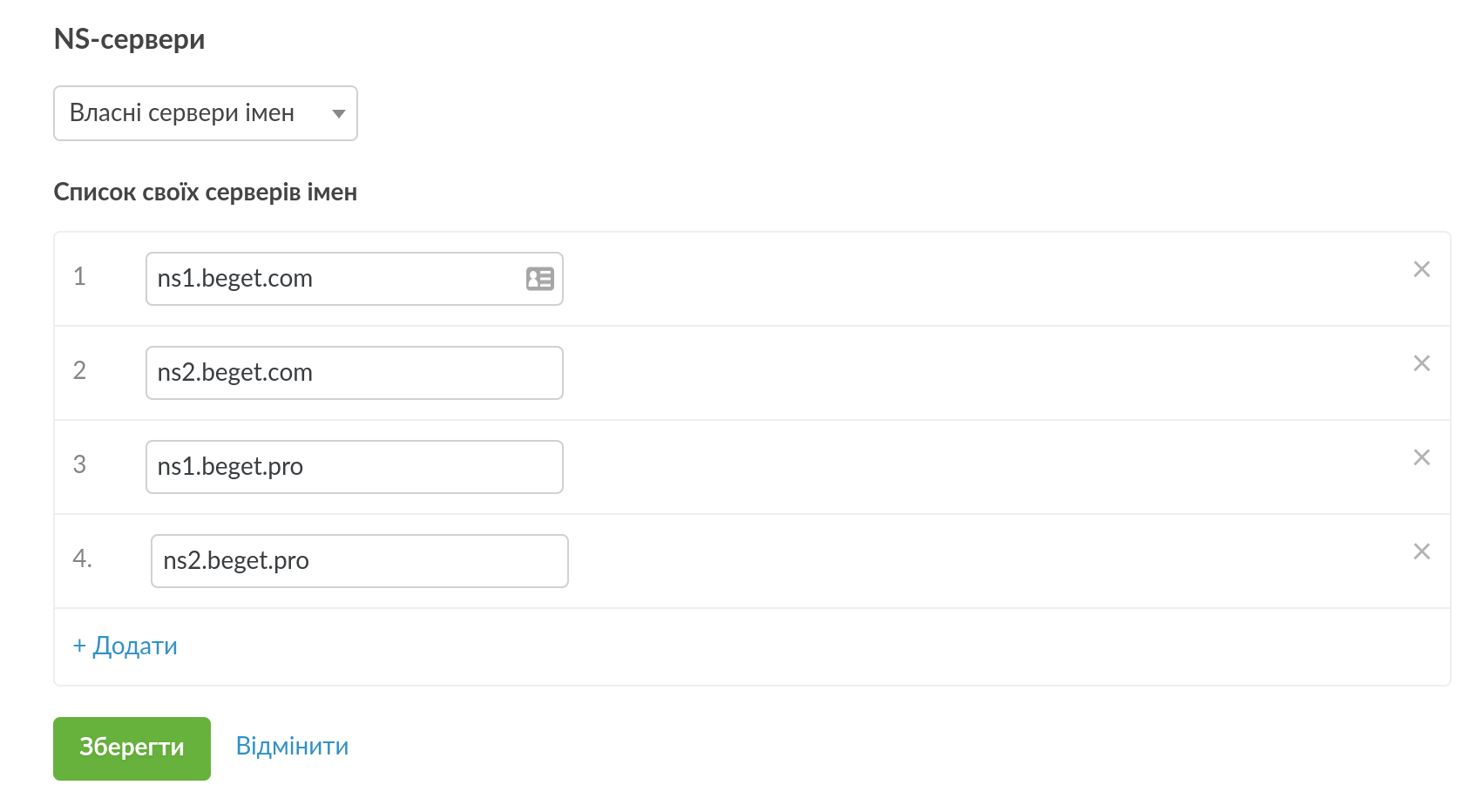Click the contact card autofill icon
The image size is (1476, 812).
[x=539, y=279]
